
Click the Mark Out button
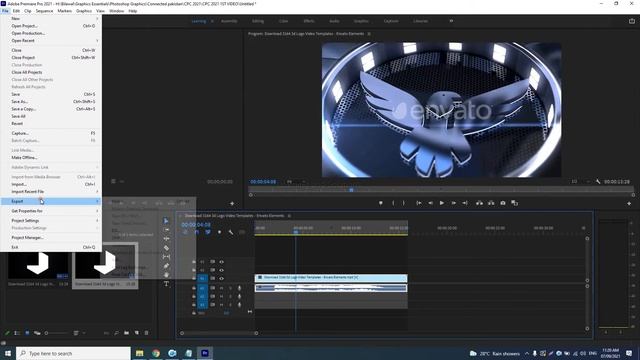pos(404,203)
